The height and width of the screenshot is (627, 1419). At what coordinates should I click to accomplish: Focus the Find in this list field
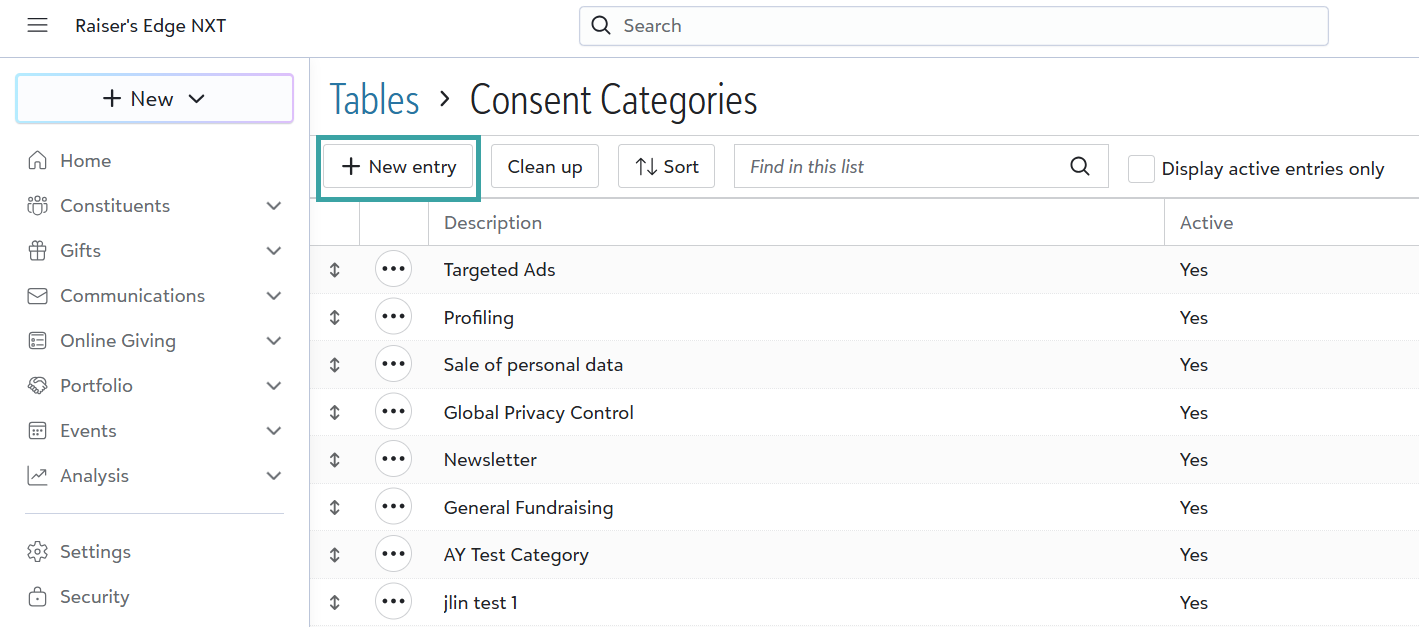[900, 167]
